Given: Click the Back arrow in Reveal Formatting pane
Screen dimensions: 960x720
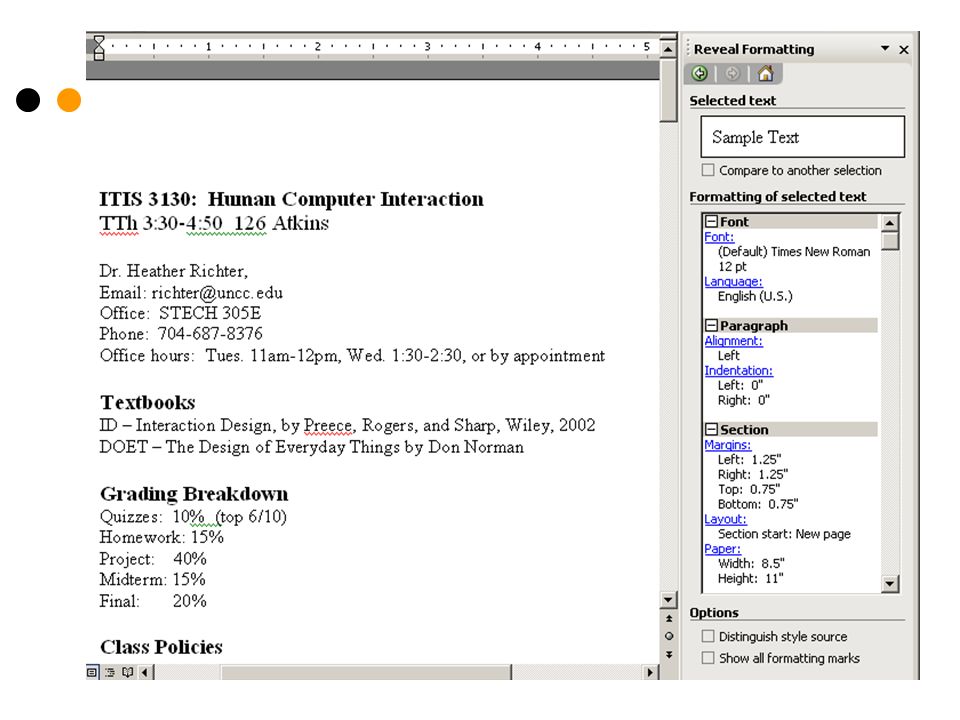Looking at the screenshot, I should 700,73.
